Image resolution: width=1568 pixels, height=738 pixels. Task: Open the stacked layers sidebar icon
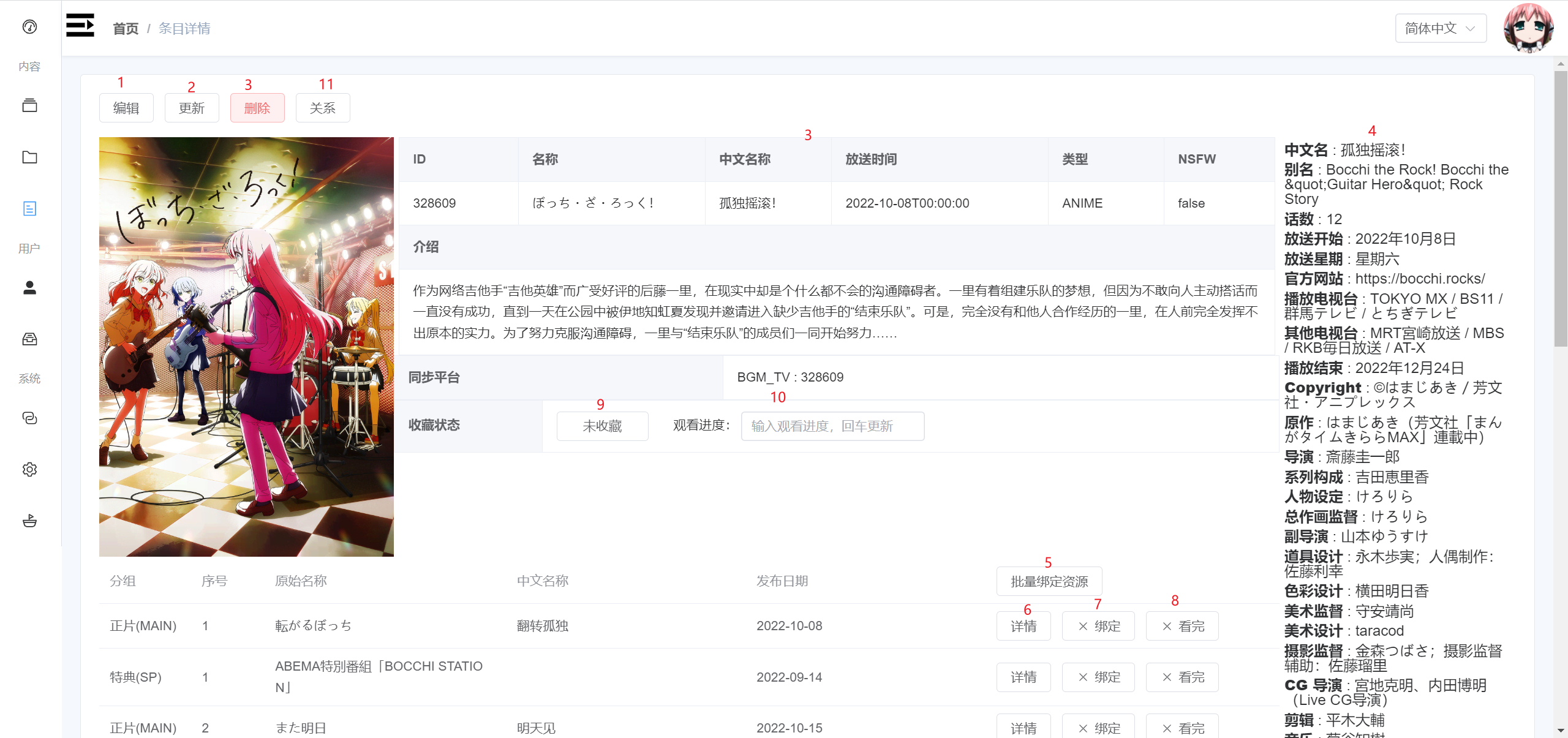tap(29, 105)
